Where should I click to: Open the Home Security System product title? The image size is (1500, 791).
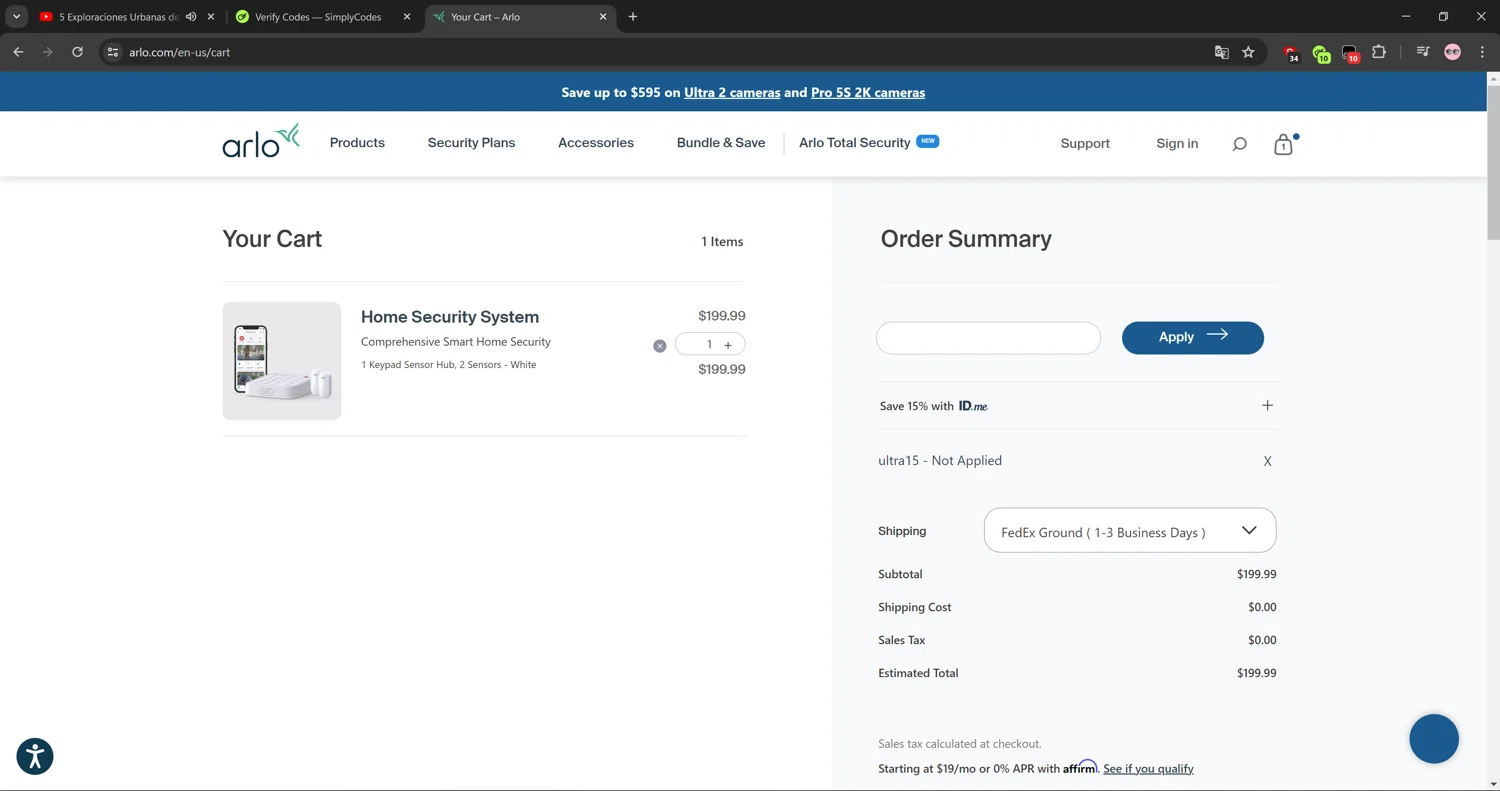tap(450, 317)
